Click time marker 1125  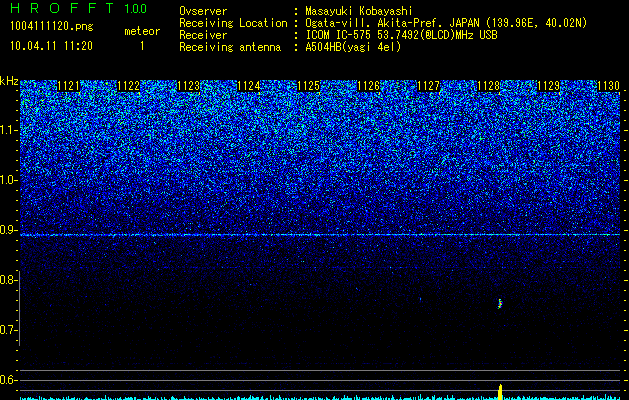[x=309, y=86]
